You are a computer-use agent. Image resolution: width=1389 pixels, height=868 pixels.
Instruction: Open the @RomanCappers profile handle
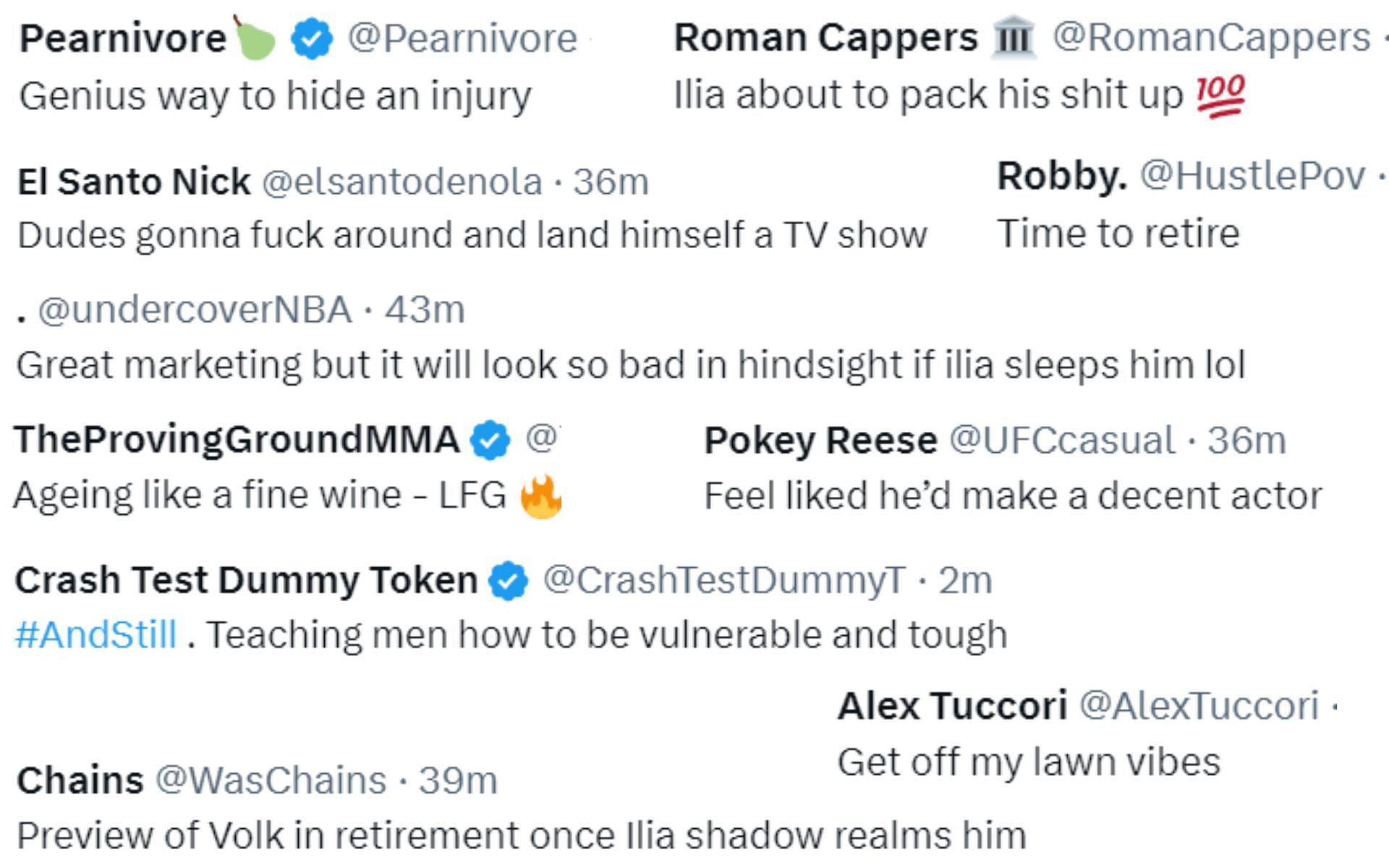click(x=1211, y=38)
